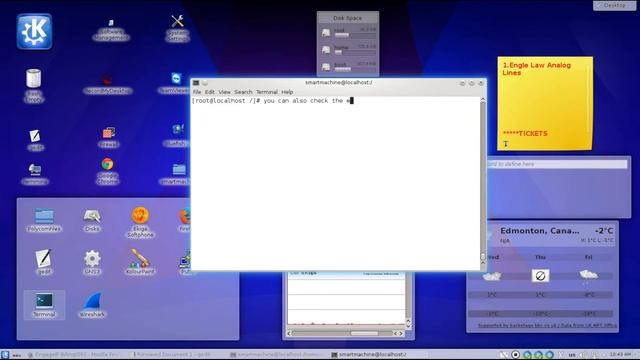
Task: Click the terminal command prompt line
Action: click(x=272, y=100)
